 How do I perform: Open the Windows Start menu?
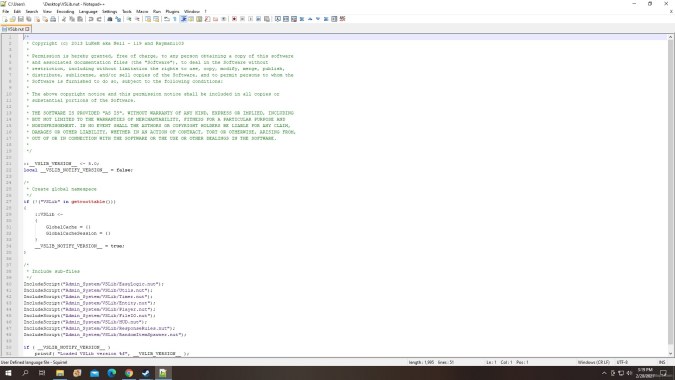tap(8, 373)
